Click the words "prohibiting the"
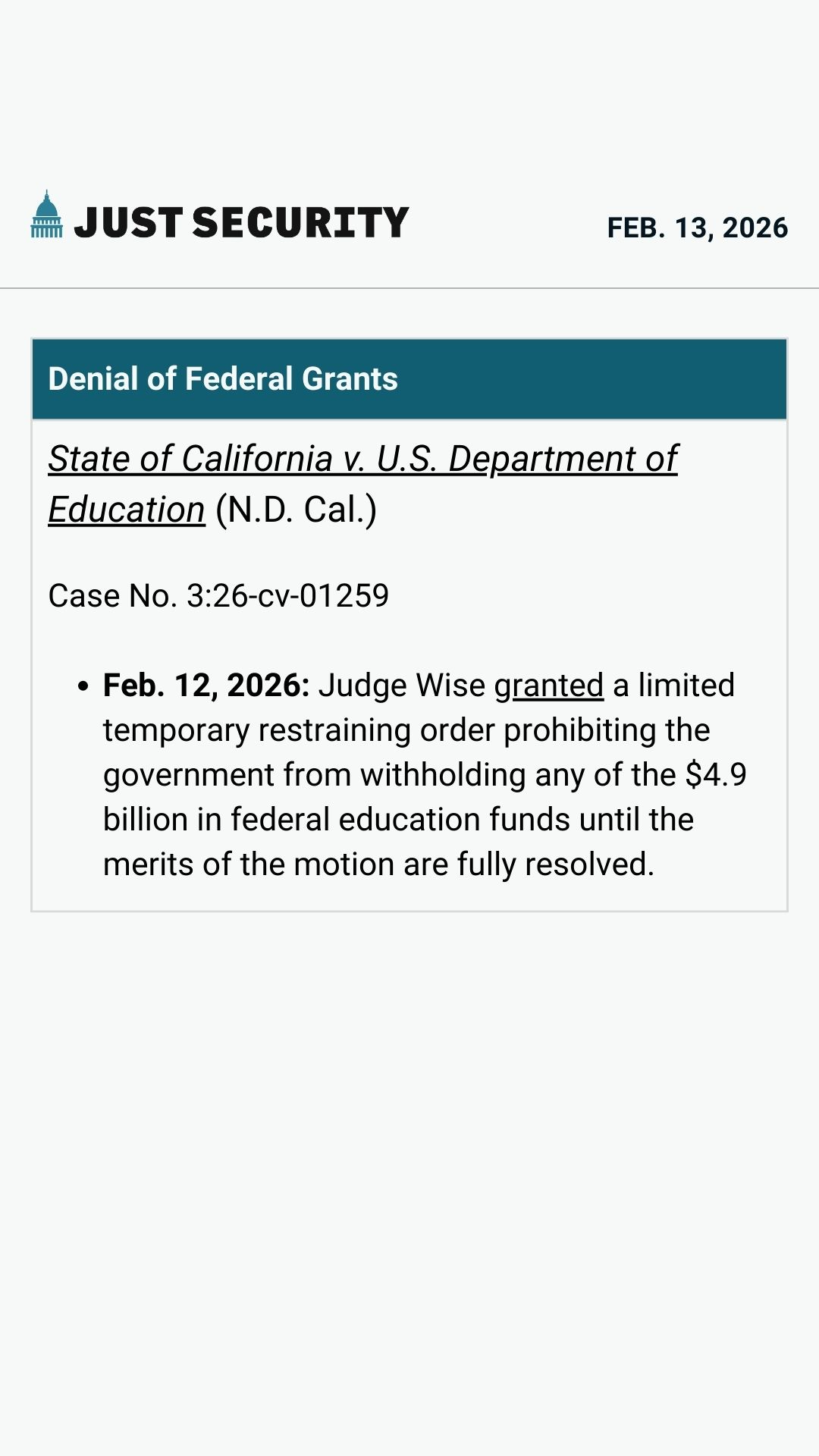Viewport: 819px width, 1456px height. click(x=607, y=730)
